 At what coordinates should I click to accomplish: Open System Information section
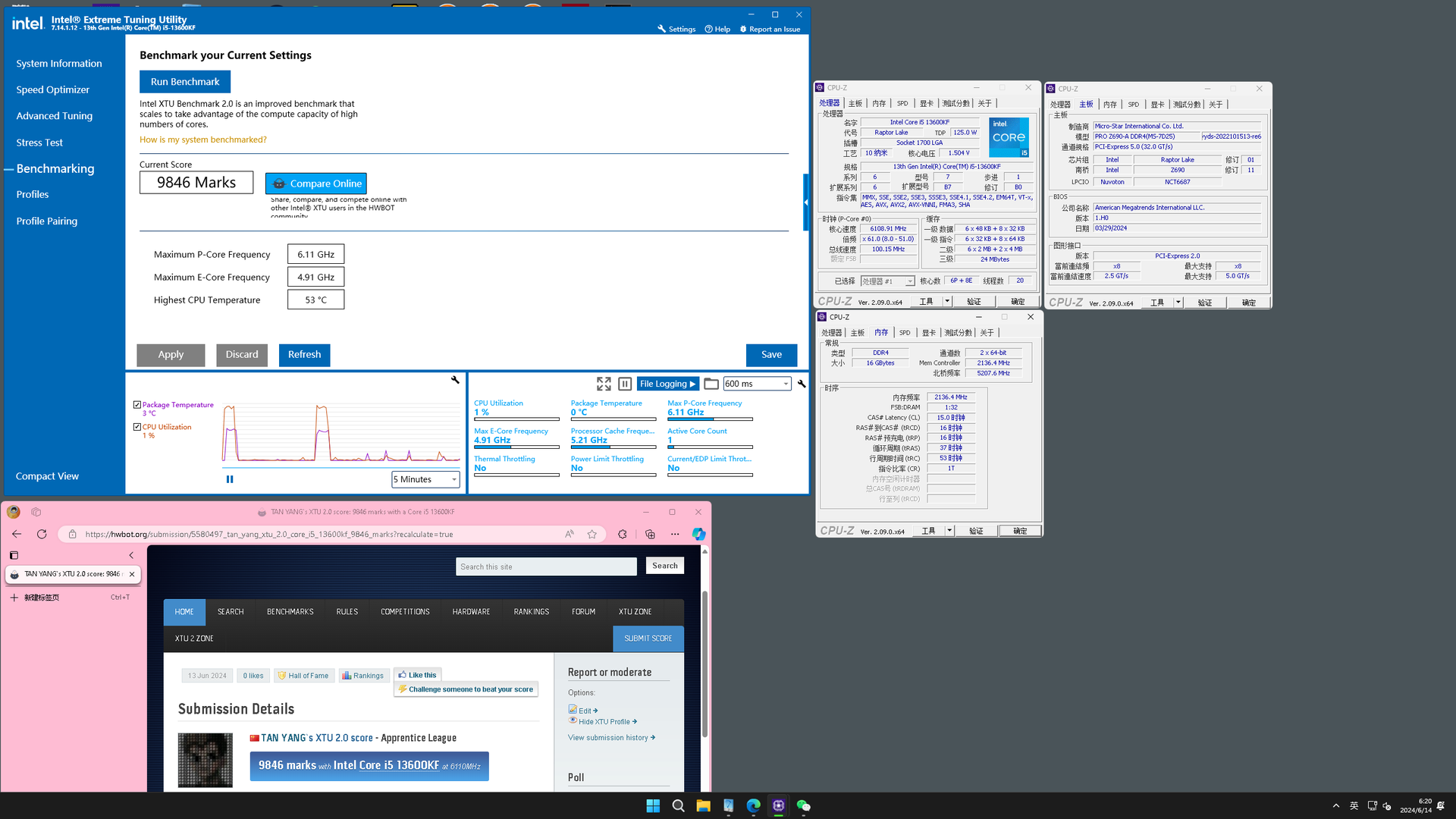(59, 64)
